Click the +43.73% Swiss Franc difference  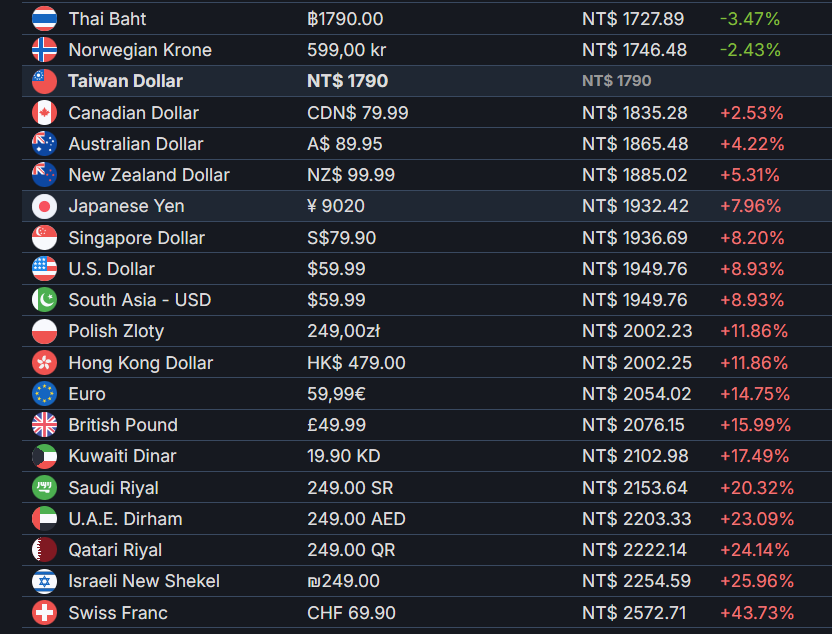point(757,613)
